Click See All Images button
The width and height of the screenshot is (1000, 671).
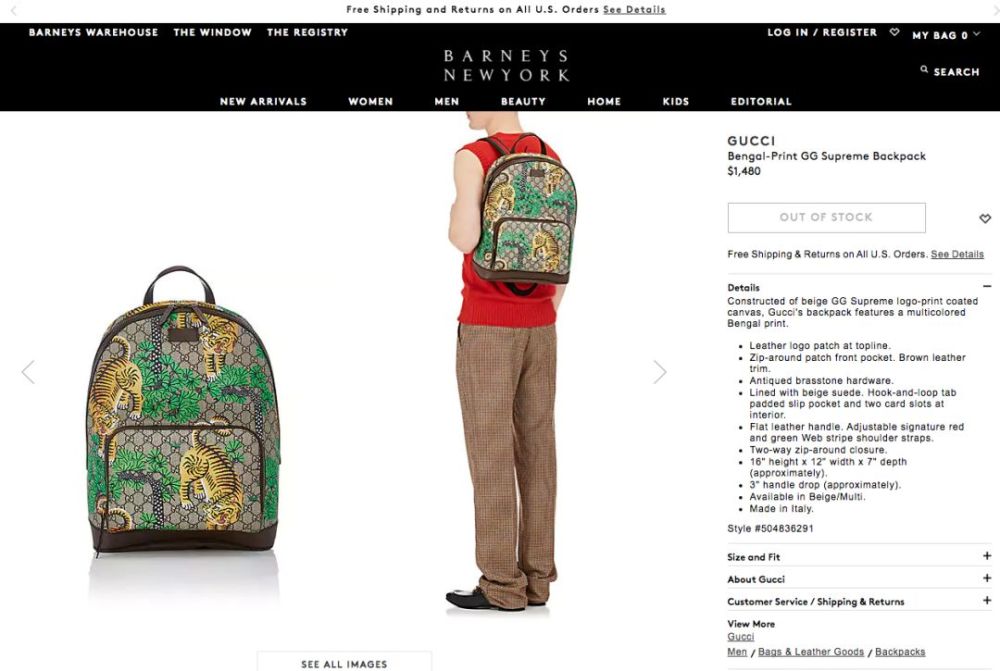click(344, 662)
